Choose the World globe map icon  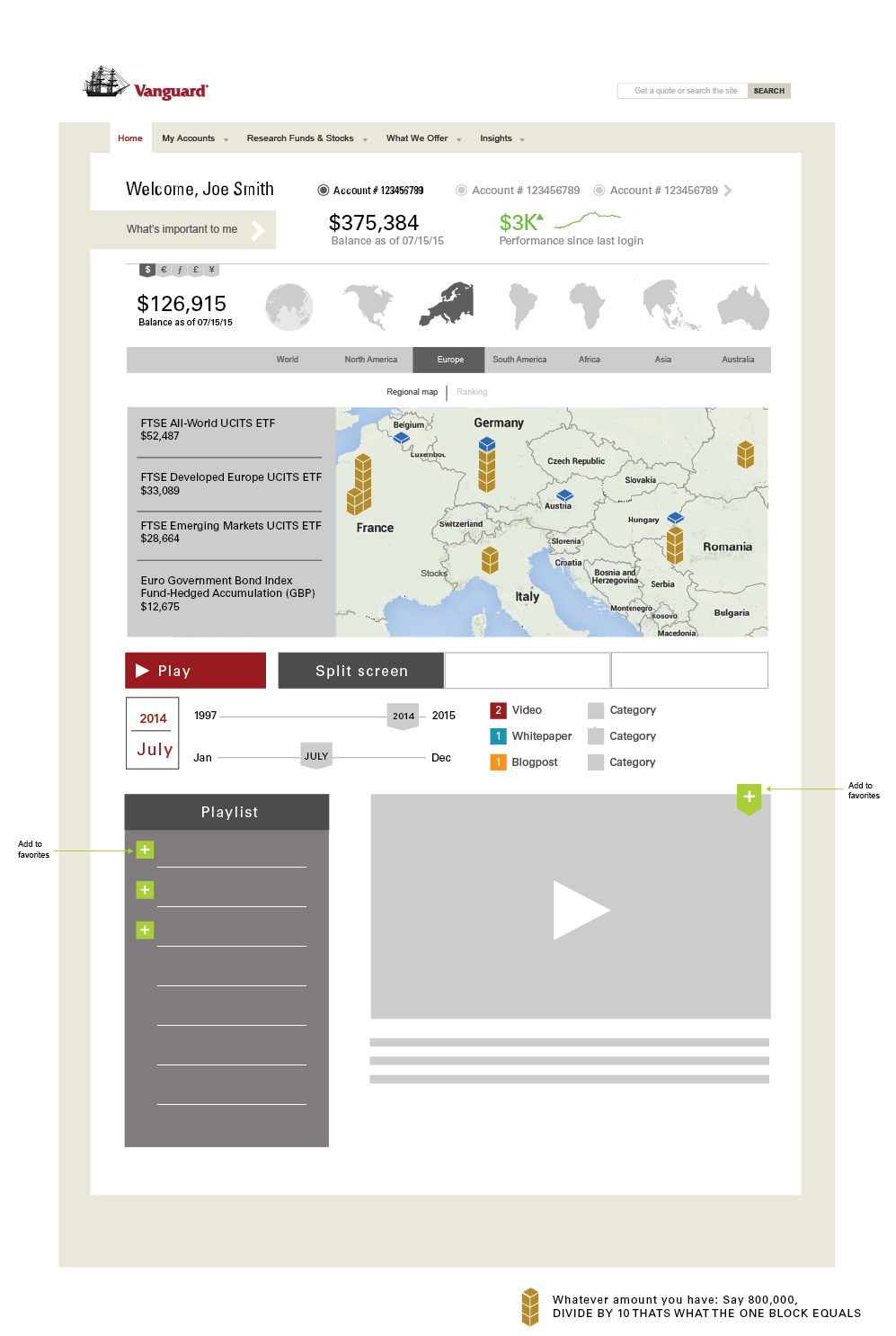(x=289, y=307)
